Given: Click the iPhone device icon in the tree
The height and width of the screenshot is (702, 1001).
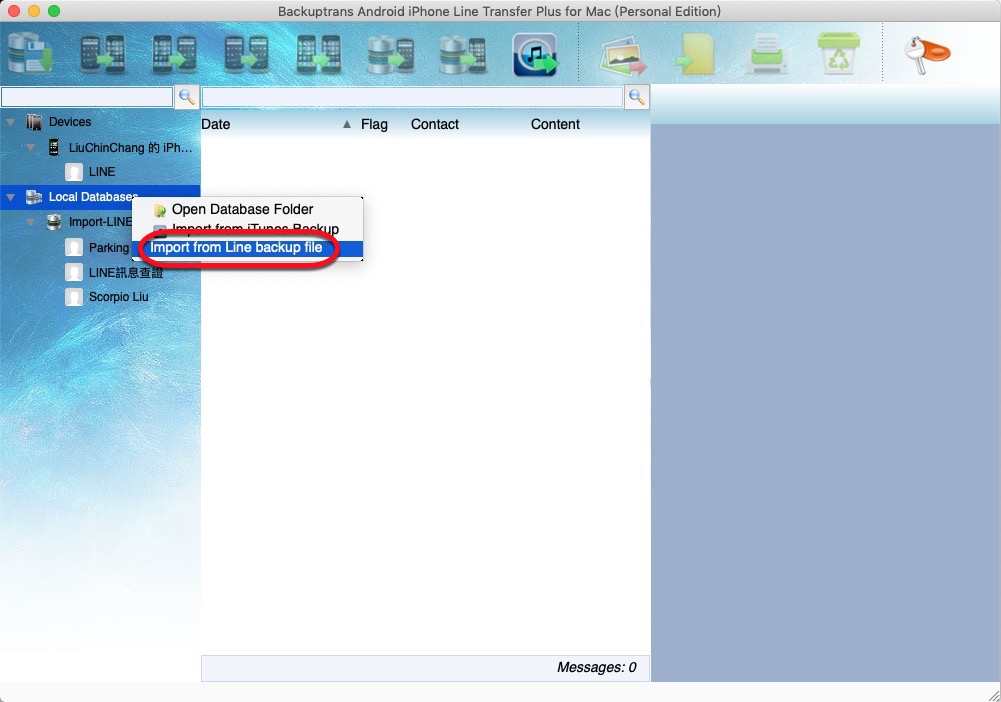Looking at the screenshot, I should click(54, 147).
